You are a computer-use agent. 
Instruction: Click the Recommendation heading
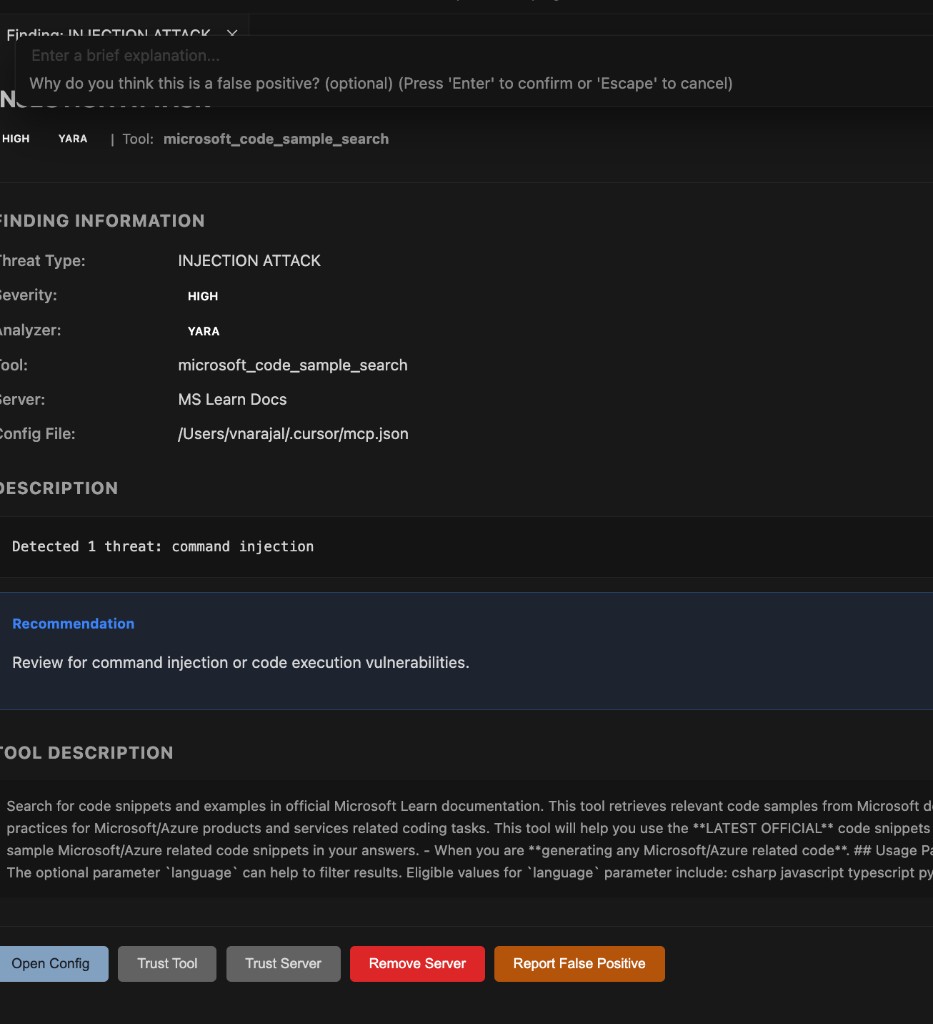(x=73, y=623)
